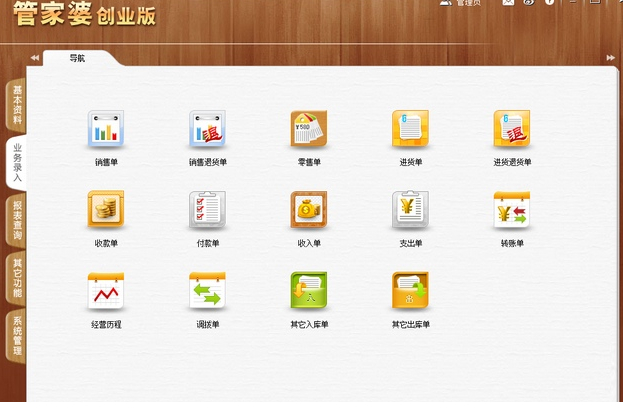Screen dimensions: 623x402
Task: Open the 其它出库单 other stock-out icon
Action: 410,292
